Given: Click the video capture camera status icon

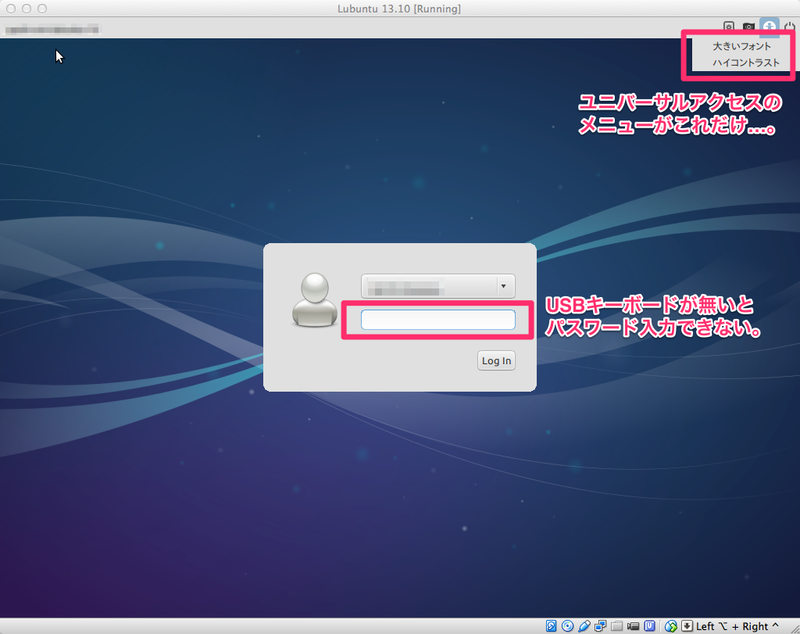Looking at the screenshot, I should click(x=633, y=626).
